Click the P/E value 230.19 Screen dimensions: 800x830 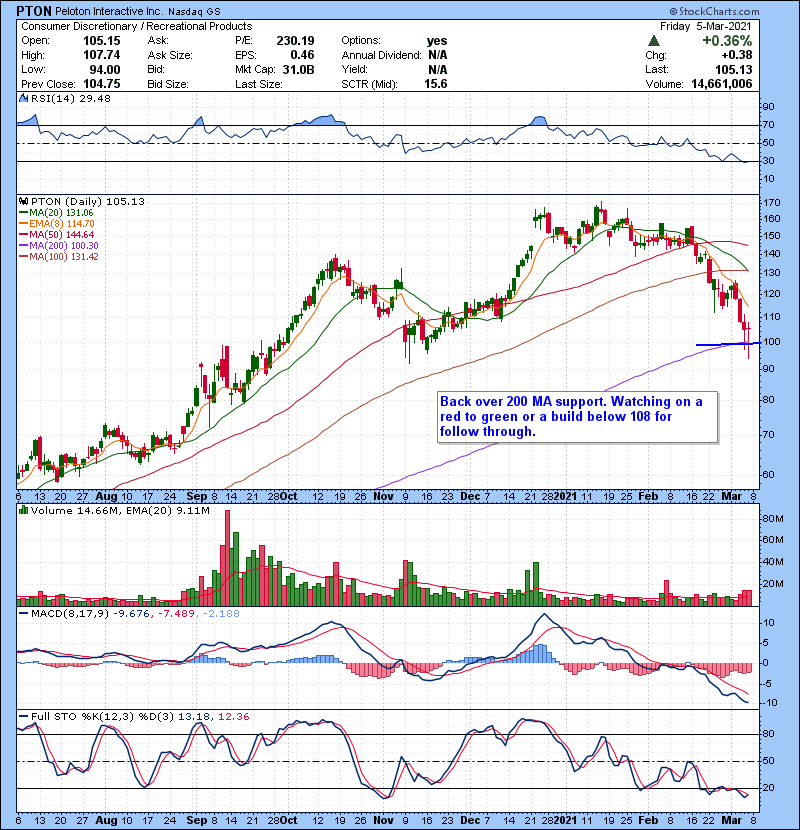click(295, 41)
